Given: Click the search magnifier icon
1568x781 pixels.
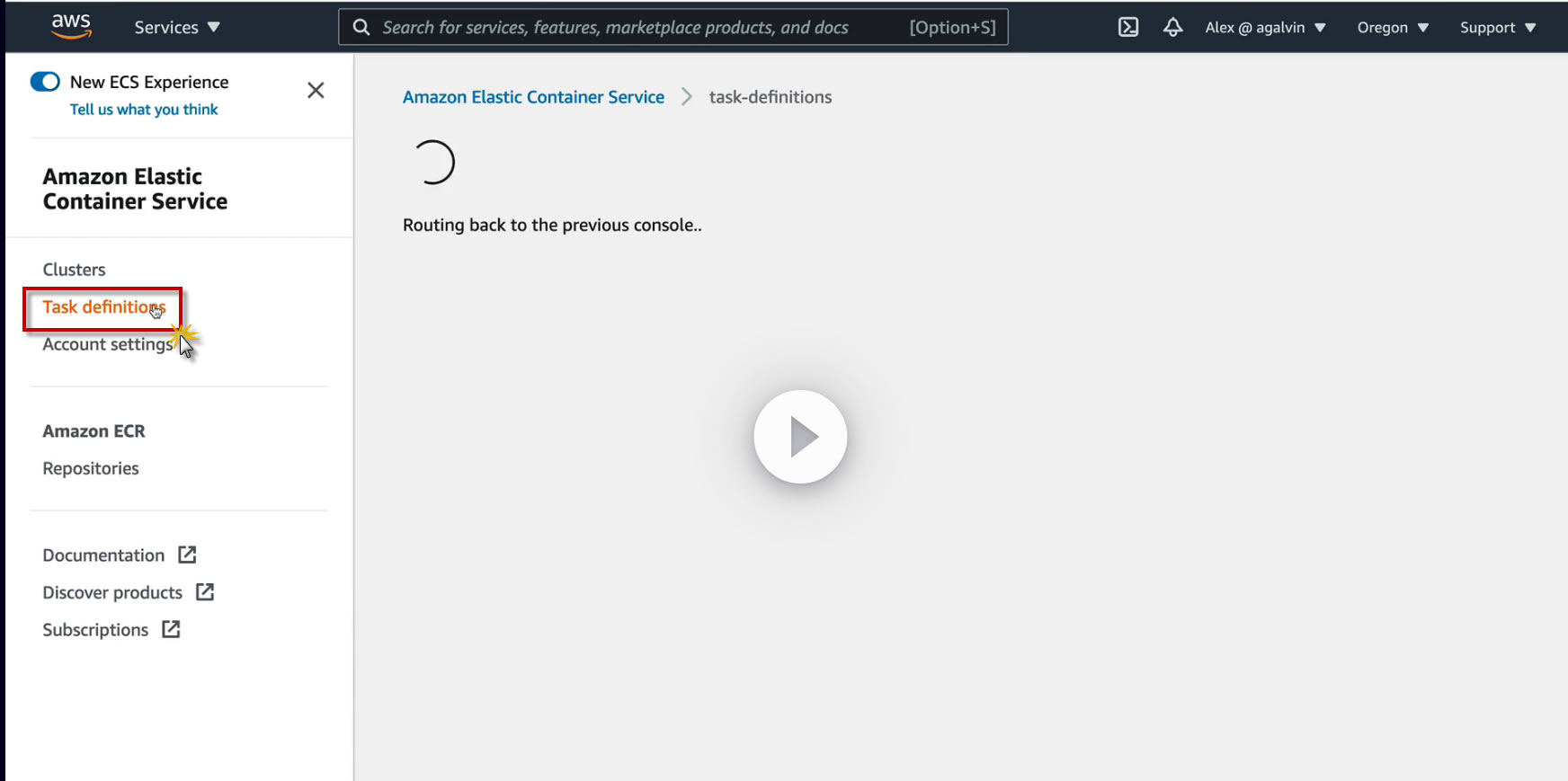Looking at the screenshot, I should click(x=361, y=27).
